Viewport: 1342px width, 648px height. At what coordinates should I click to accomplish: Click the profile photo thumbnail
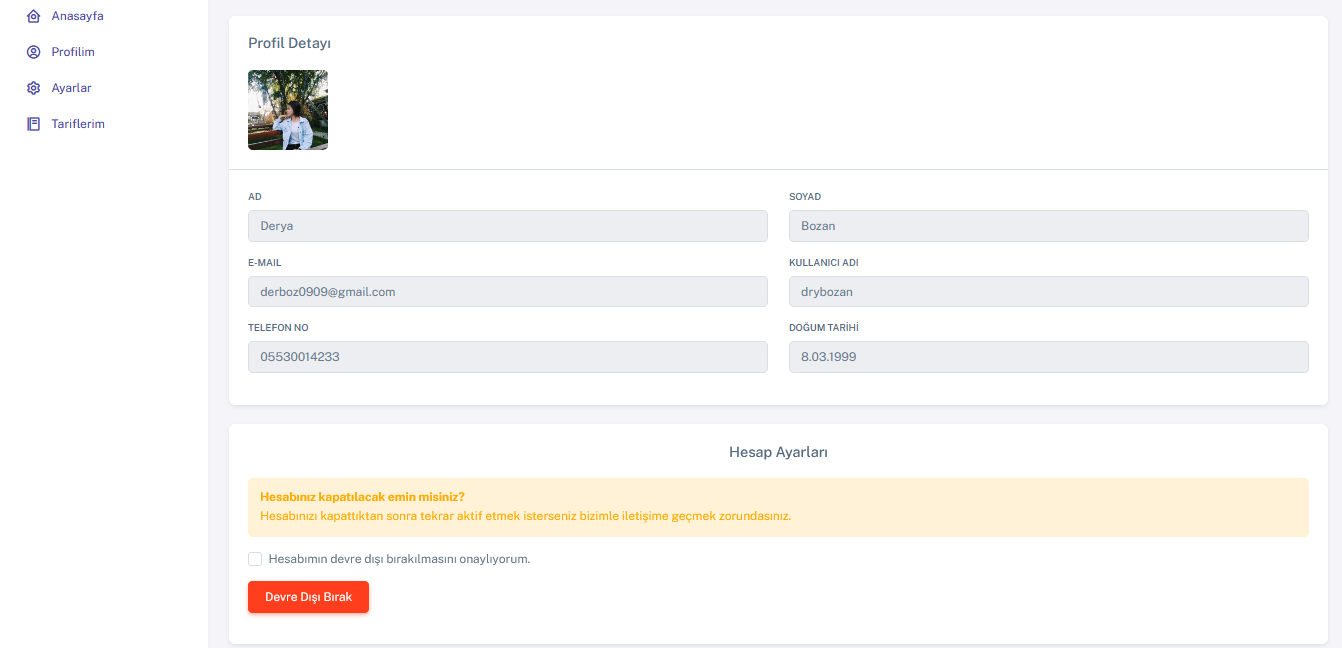click(x=288, y=110)
